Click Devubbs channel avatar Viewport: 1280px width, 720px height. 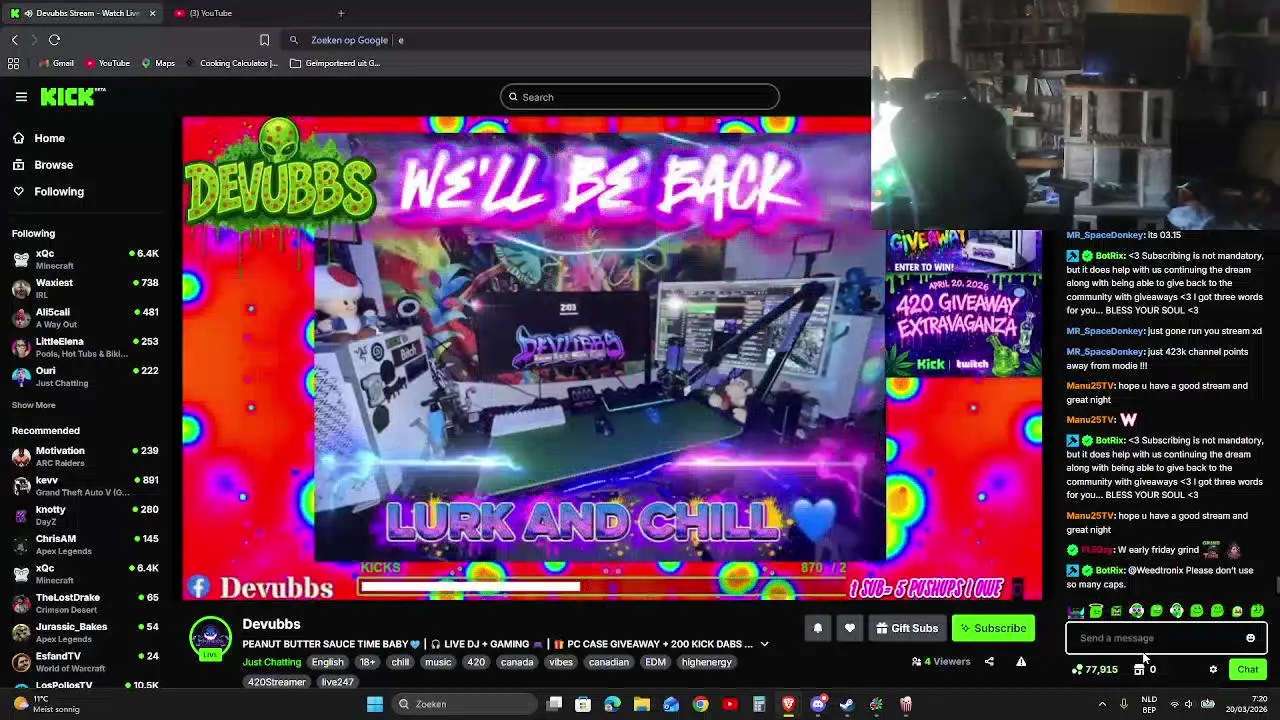[x=210, y=638]
